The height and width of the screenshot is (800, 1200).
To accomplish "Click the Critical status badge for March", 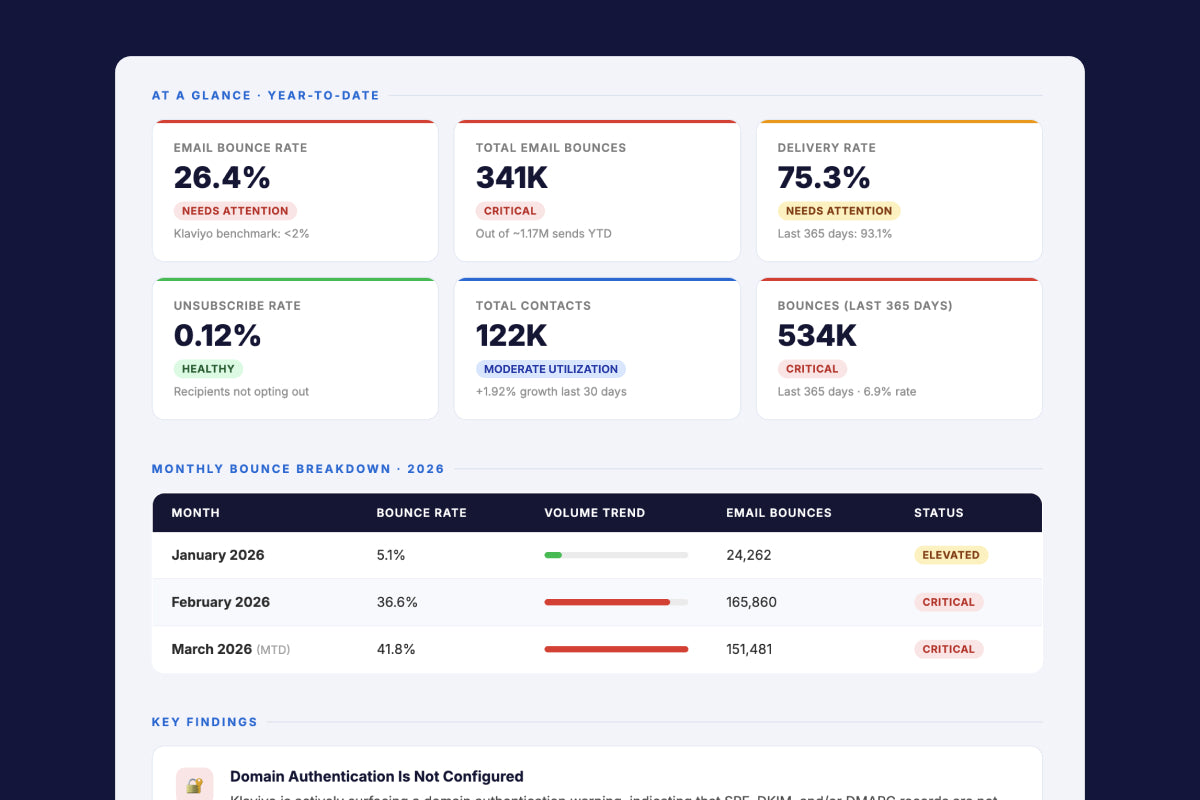I will click(949, 649).
